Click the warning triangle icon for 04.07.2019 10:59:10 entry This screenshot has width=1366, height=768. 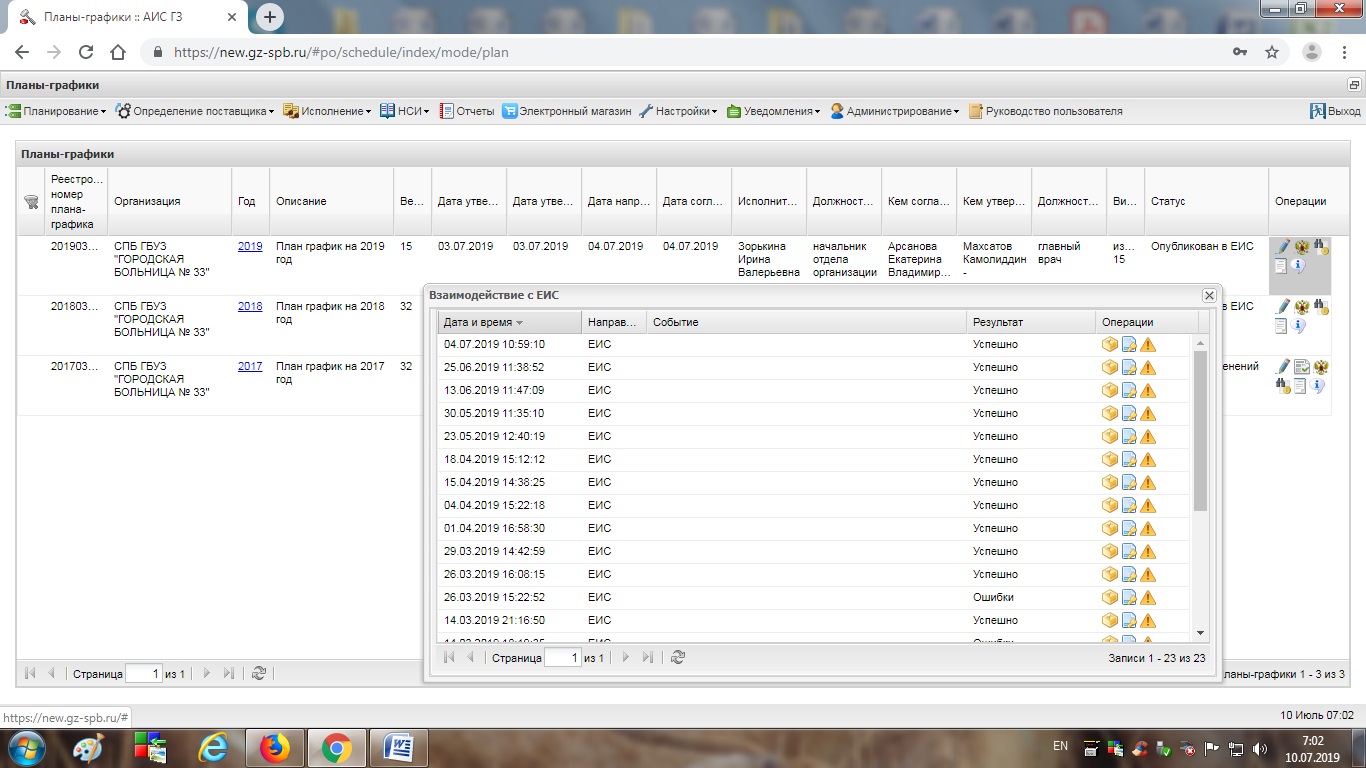point(1148,344)
